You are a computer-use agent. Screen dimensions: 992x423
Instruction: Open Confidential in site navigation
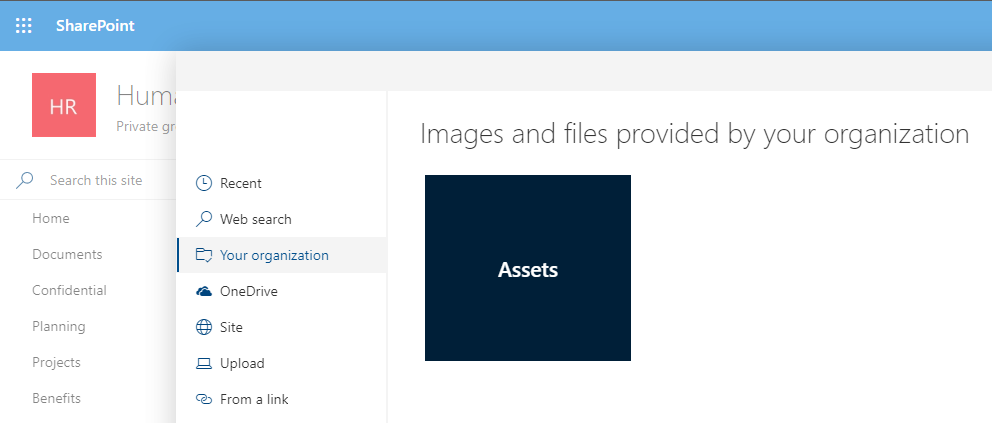(70, 290)
